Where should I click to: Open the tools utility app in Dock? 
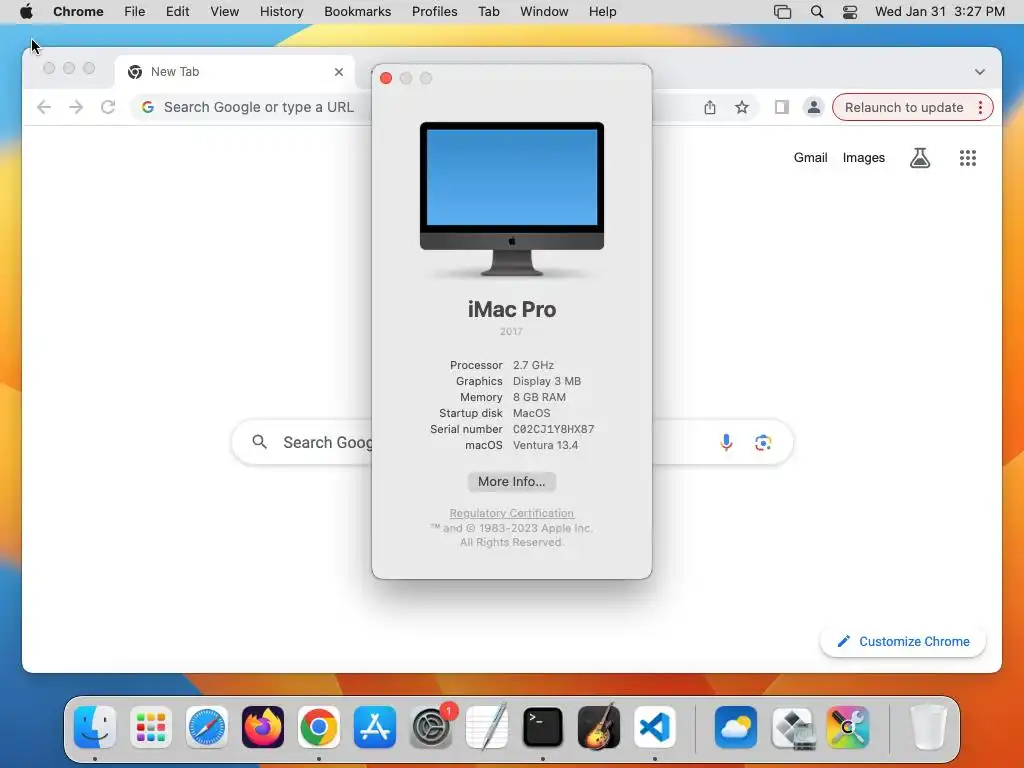coord(848,726)
